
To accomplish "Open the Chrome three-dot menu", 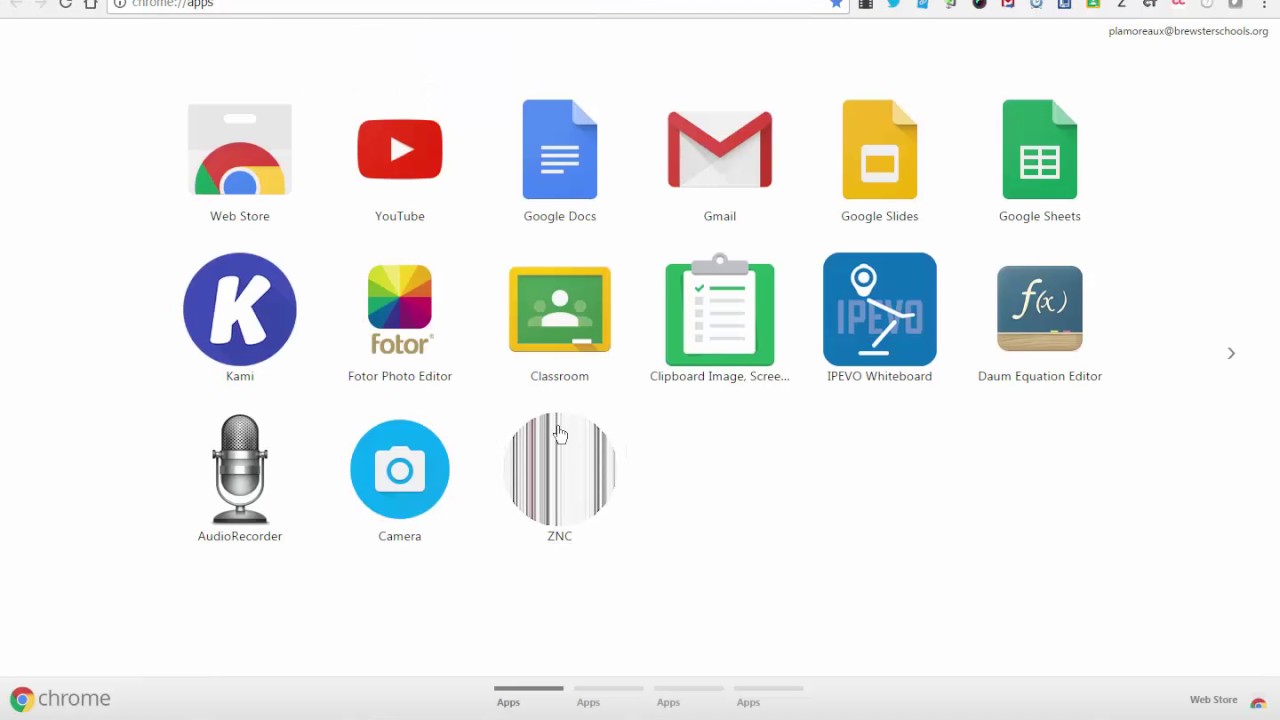I will coord(1264,4).
